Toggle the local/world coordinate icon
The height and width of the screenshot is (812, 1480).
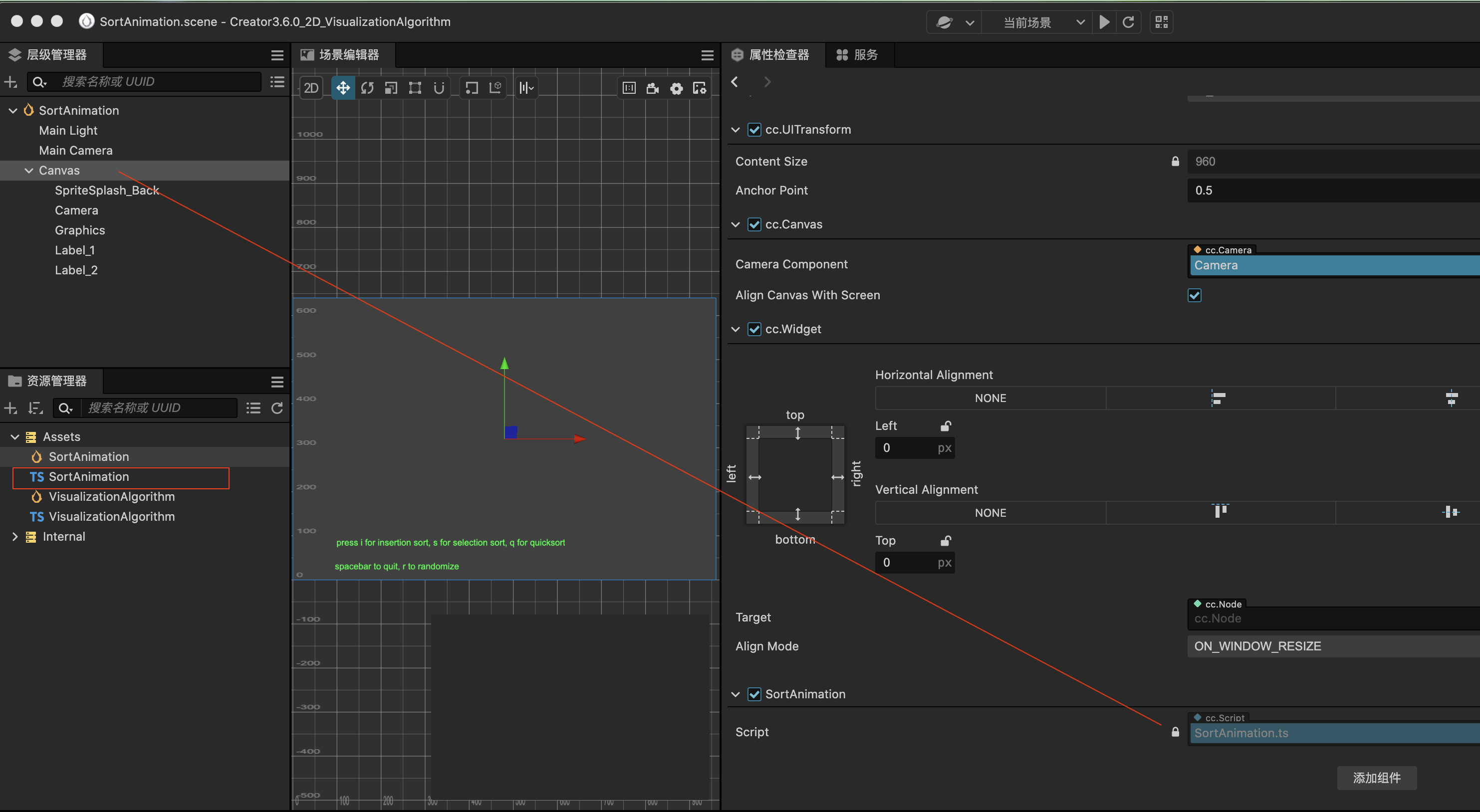click(495, 88)
